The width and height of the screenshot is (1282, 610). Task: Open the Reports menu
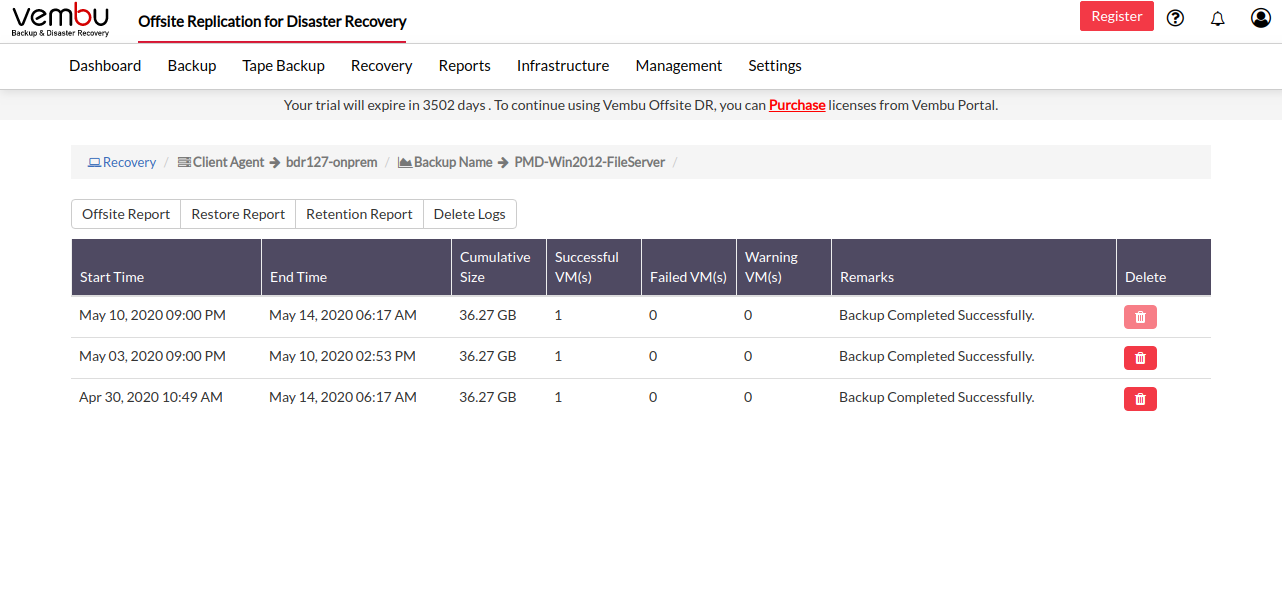(464, 66)
